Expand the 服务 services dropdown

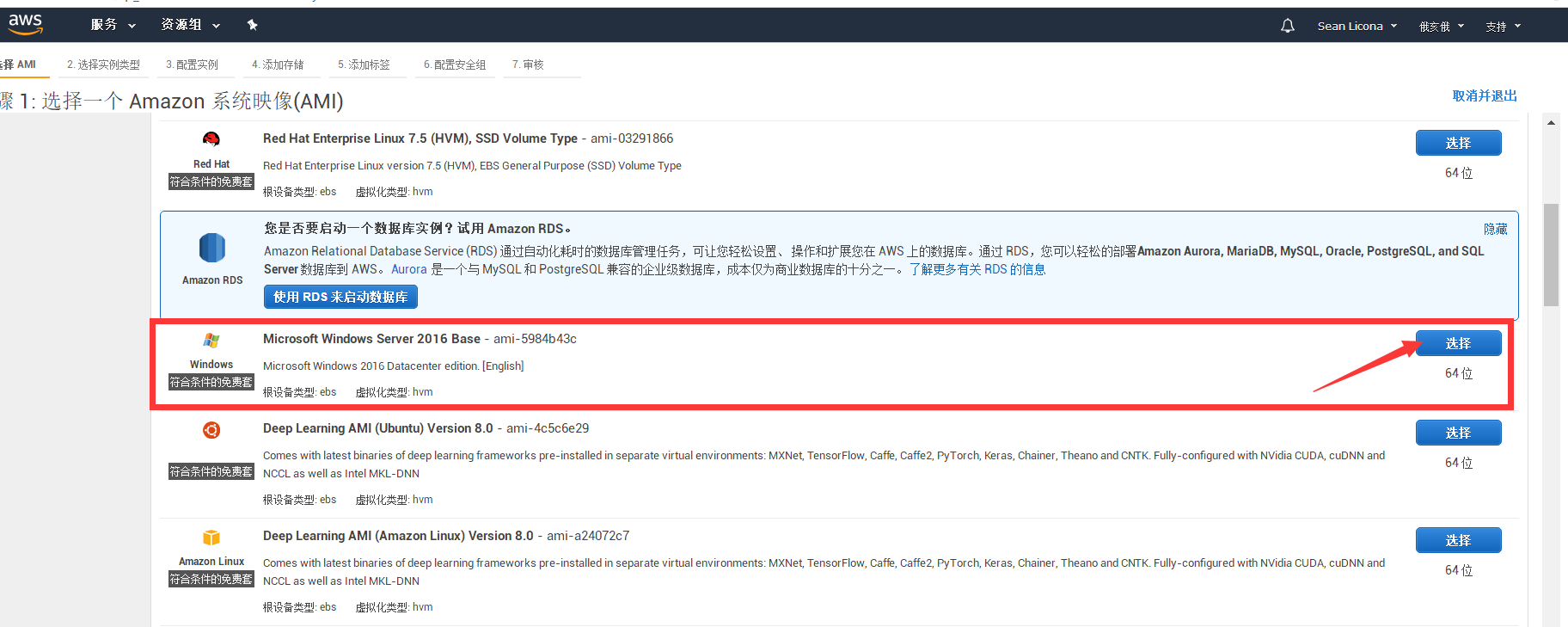(x=113, y=25)
